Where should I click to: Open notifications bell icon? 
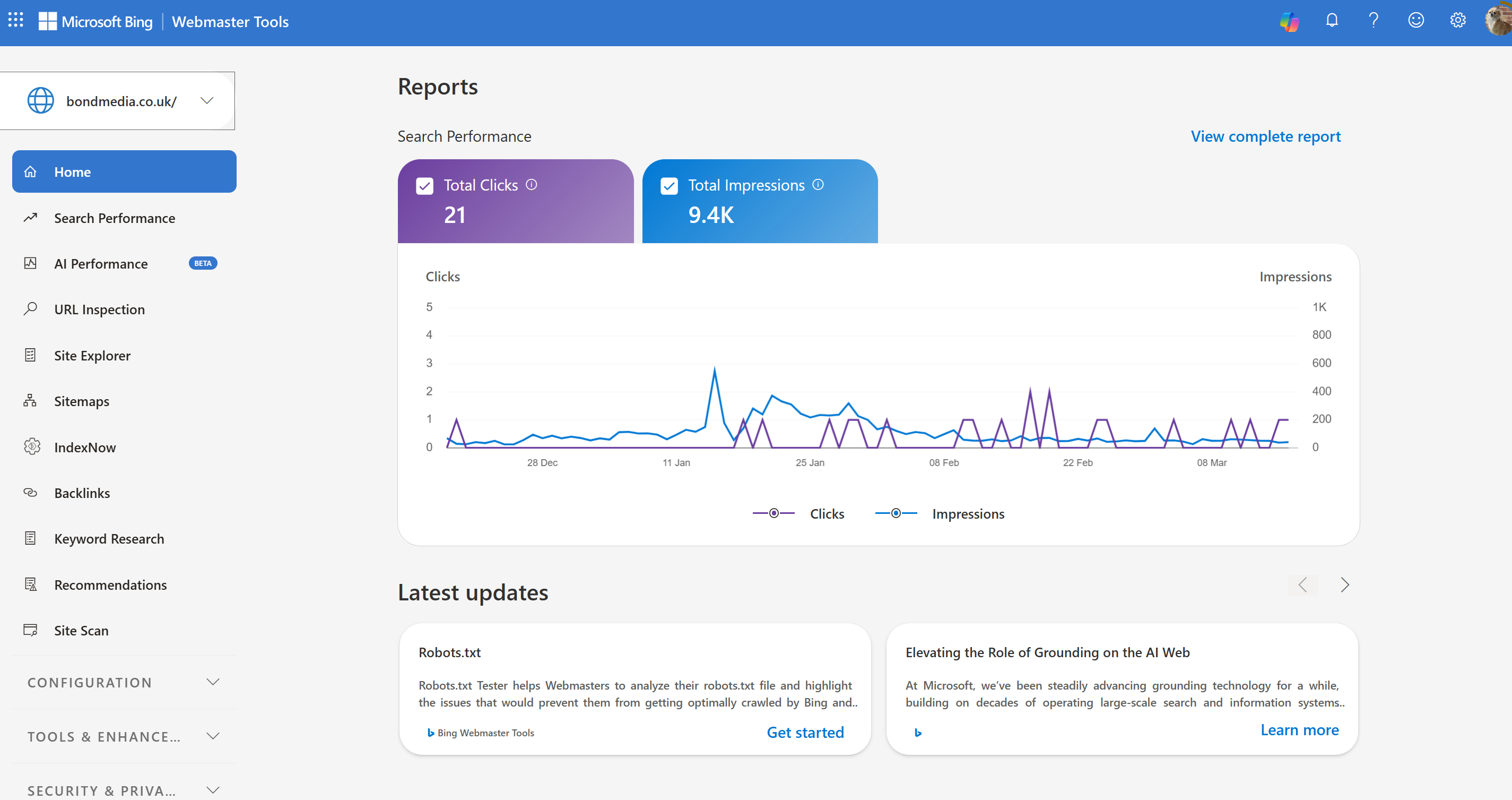pos(1332,21)
